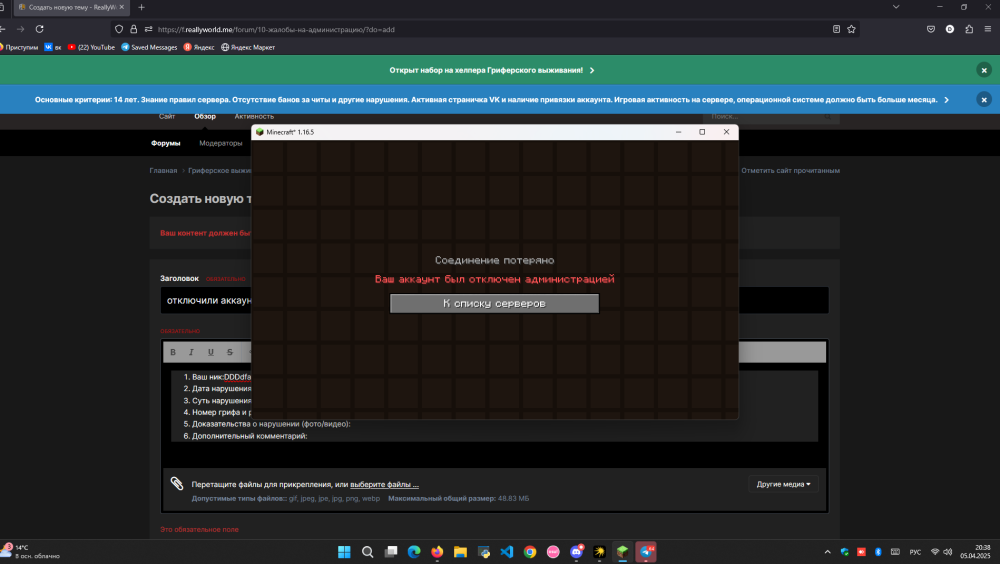The height and width of the screenshot is (564, 1000).
Task: Open Firefox account avatar icon
Action: 950,29
